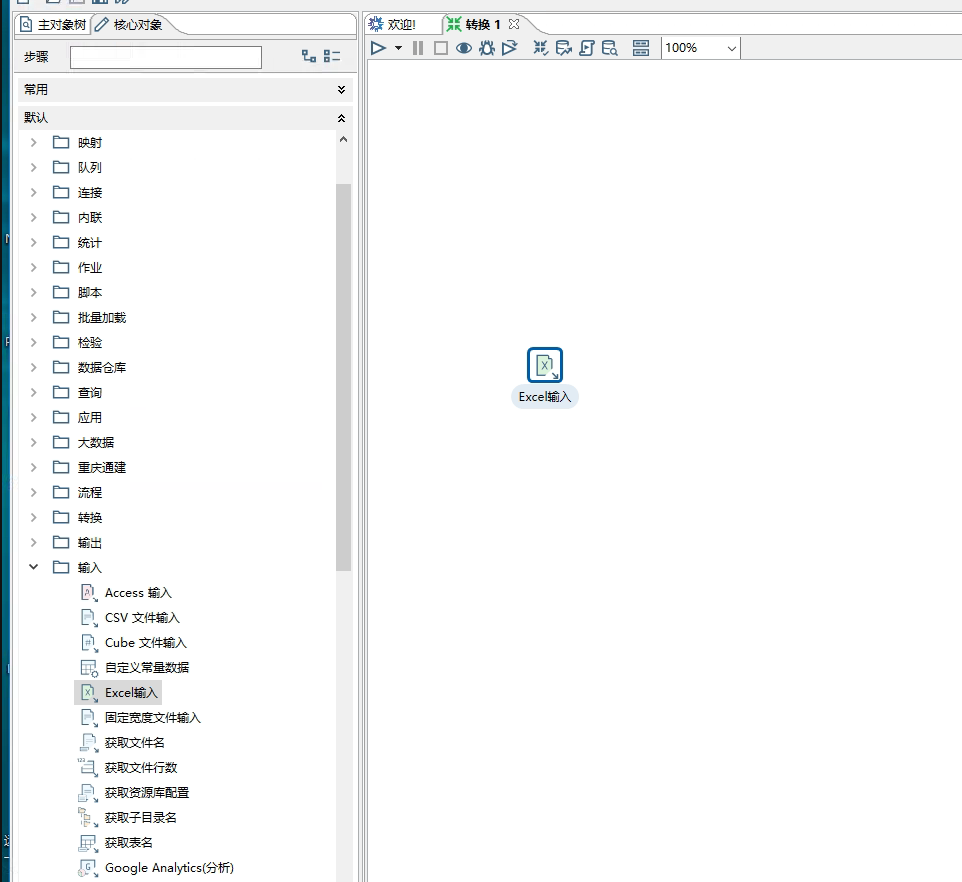Image resolution: width=962 pixels, height=882 pixels.
Task: Select the Excel输入 step on the canvas
Action: pos(545,365)
